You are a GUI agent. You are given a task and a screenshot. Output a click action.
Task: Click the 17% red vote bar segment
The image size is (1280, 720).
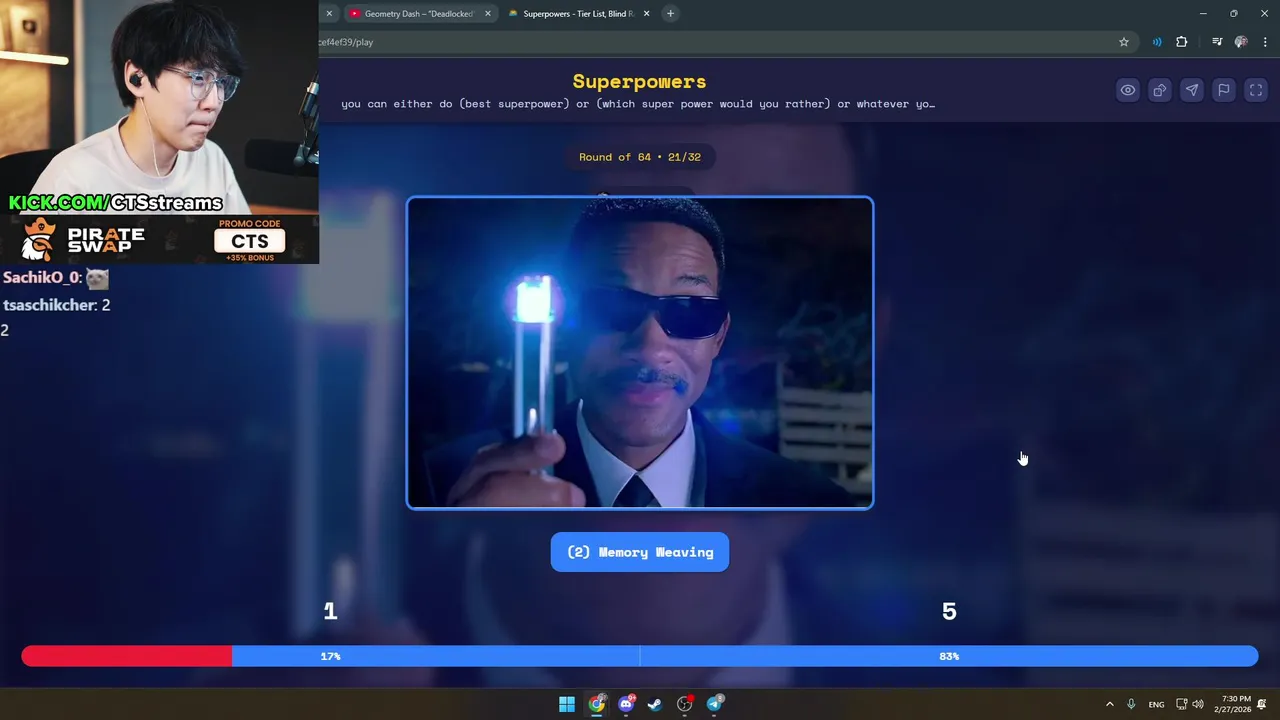tap(127, 656)
